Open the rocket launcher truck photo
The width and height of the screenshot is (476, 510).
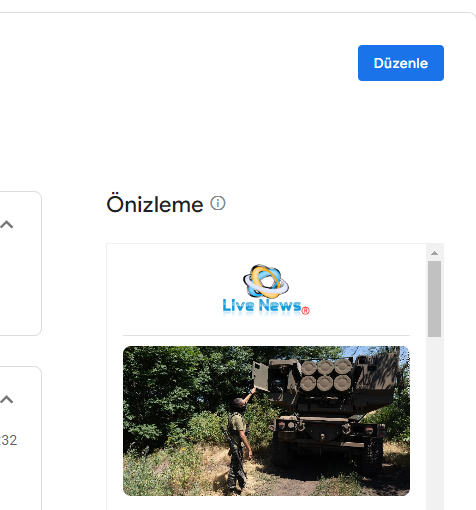[x=266, y=421]
